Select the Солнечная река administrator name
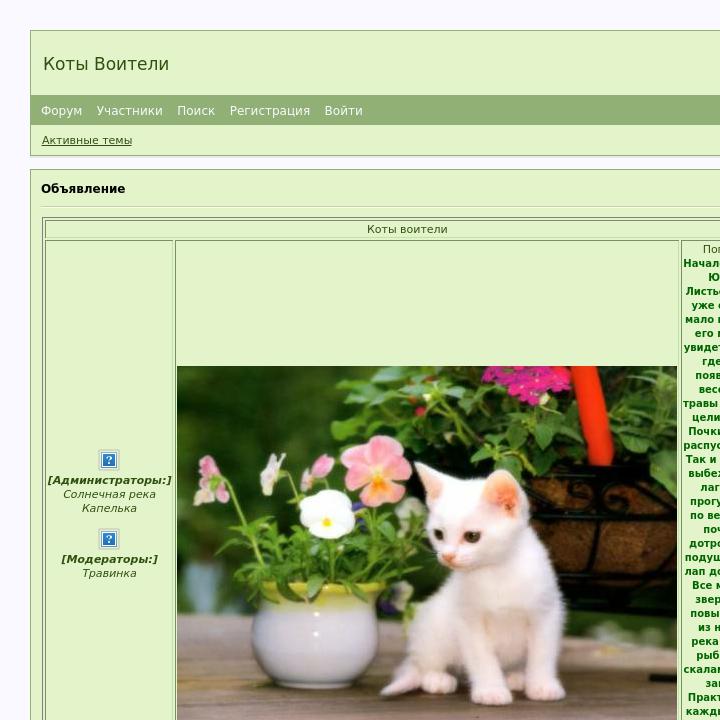The height and width of the screenshot is (720, 720). (109, 494)
